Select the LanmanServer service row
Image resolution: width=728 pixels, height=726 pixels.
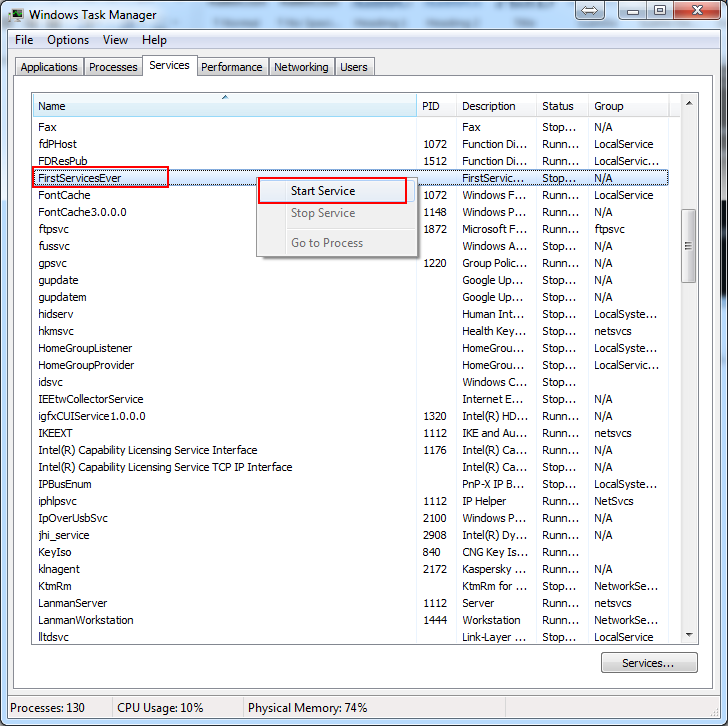point(72,603)
